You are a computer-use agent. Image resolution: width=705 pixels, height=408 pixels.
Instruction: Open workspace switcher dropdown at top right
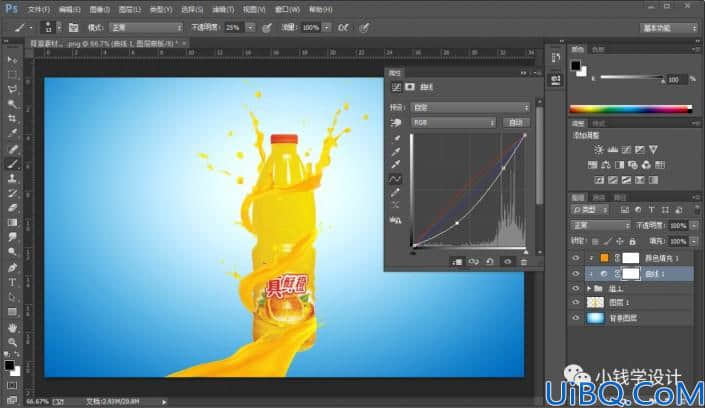coord(668,28)
